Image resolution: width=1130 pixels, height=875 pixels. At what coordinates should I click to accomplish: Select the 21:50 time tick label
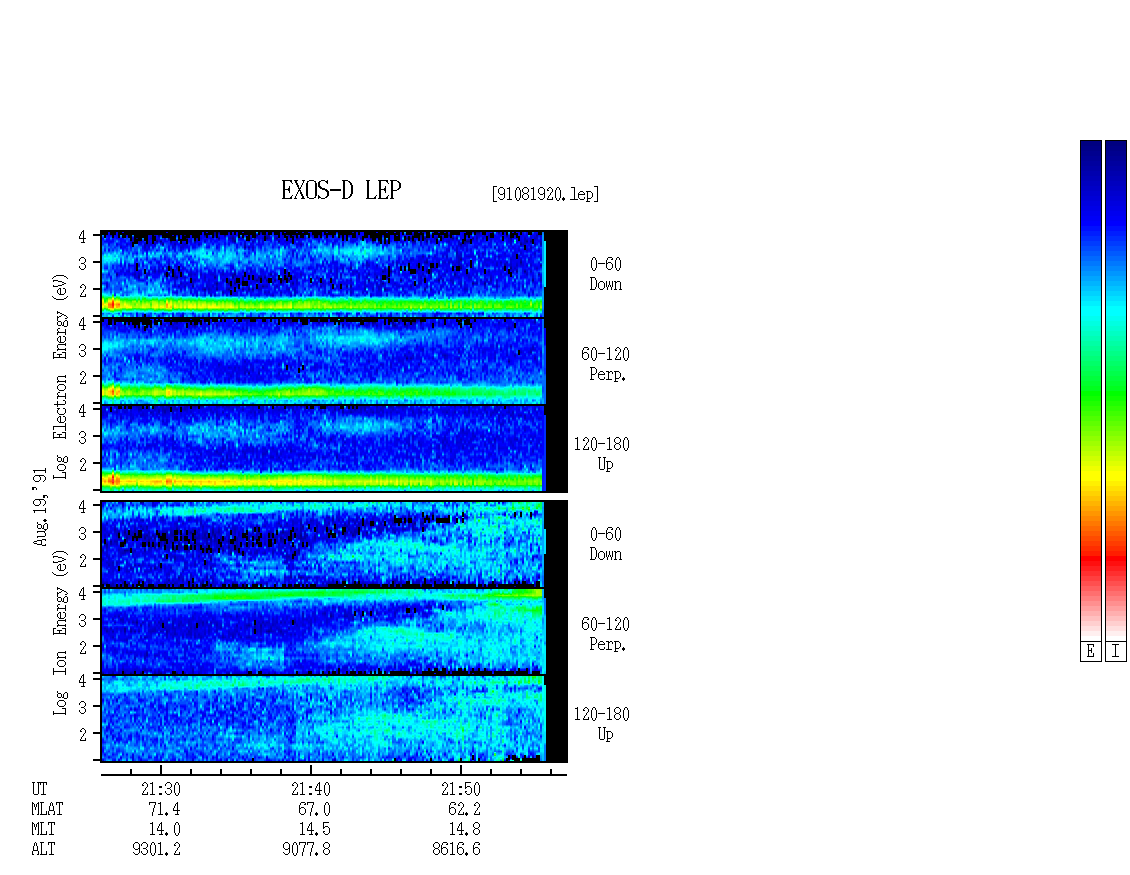[461, 789]
